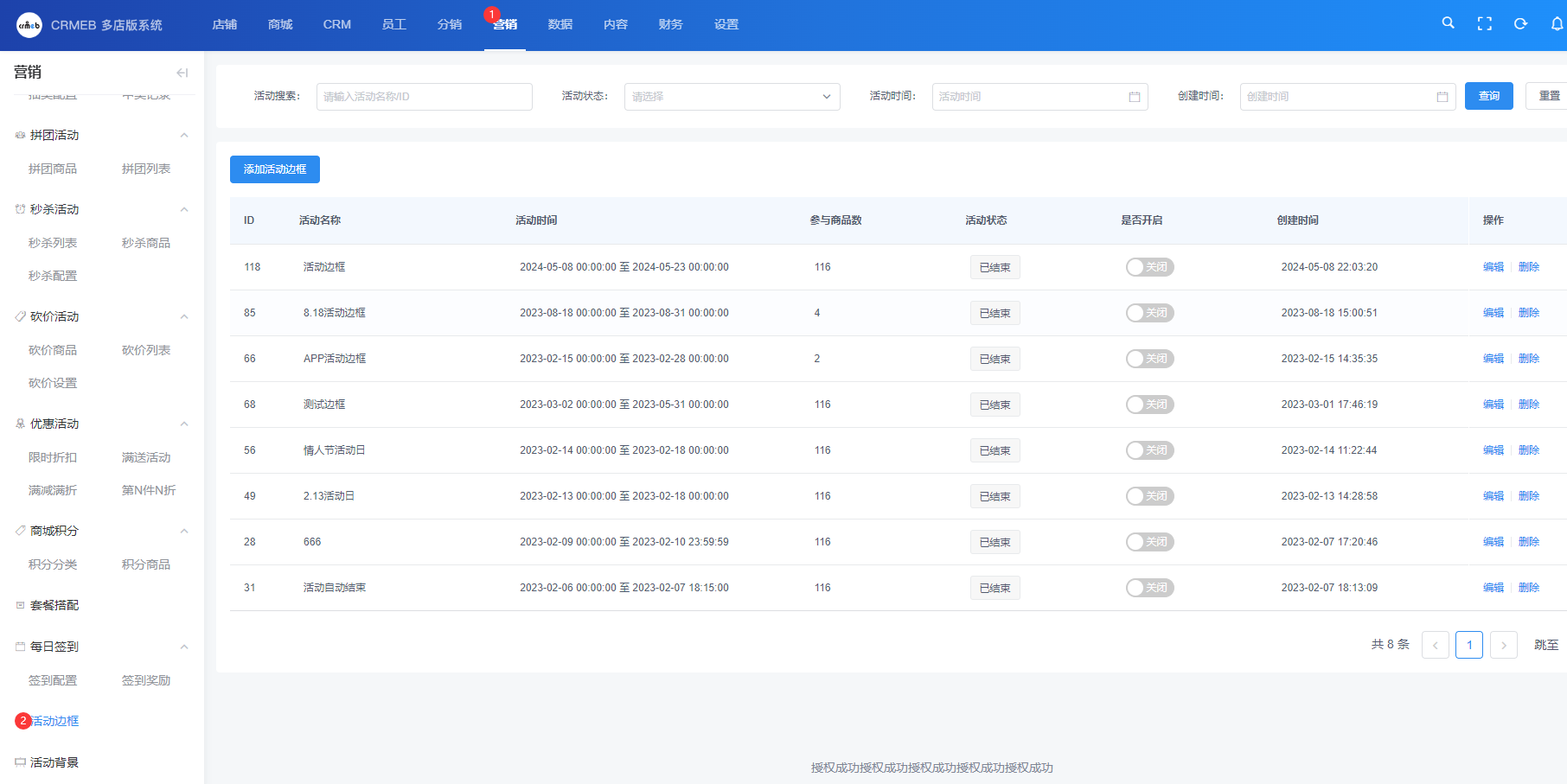This screenshot has height=784, width=1567.
Task: Click the search magnifier icon in header
Action: point(1448,23)
